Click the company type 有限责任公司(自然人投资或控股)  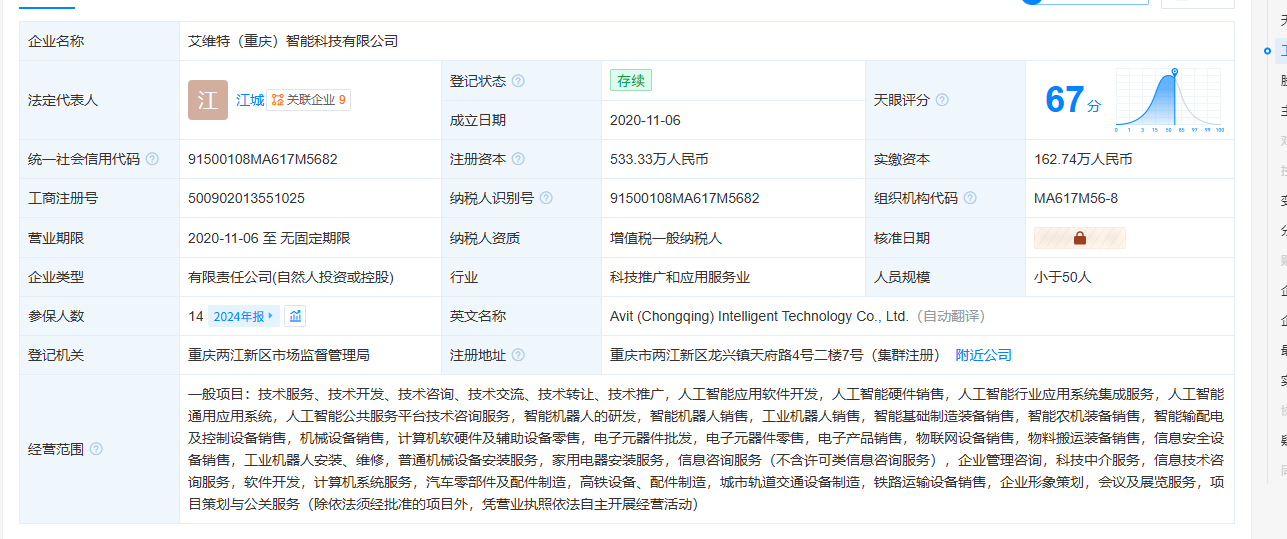[291, 277]
